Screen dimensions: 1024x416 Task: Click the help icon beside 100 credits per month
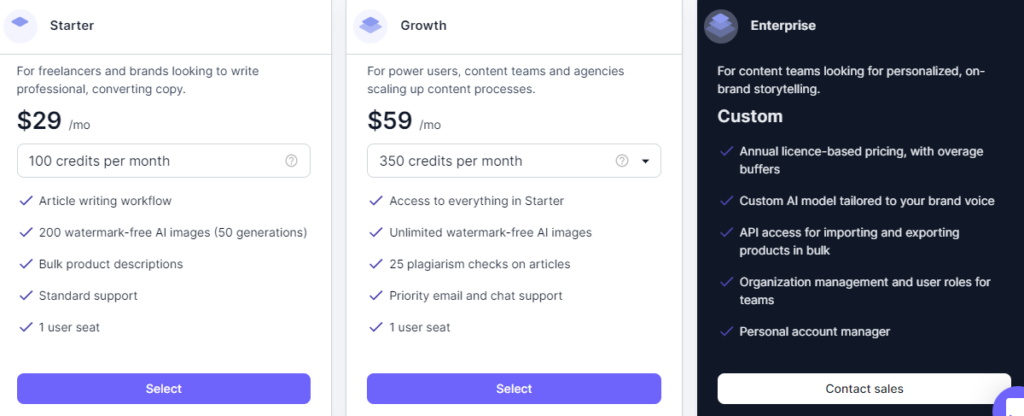(291, 161)
